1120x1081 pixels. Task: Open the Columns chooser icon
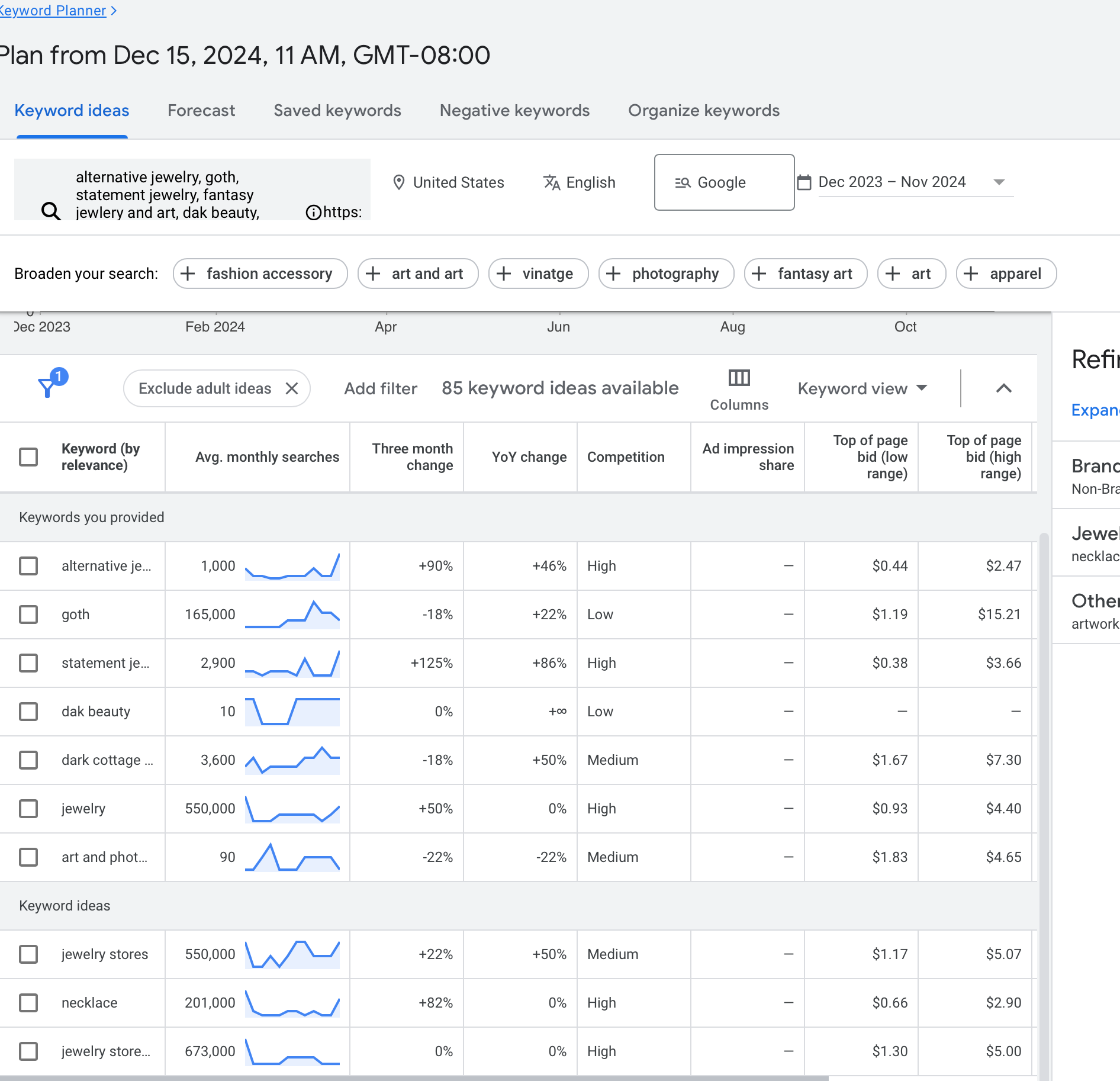point(739,378)
